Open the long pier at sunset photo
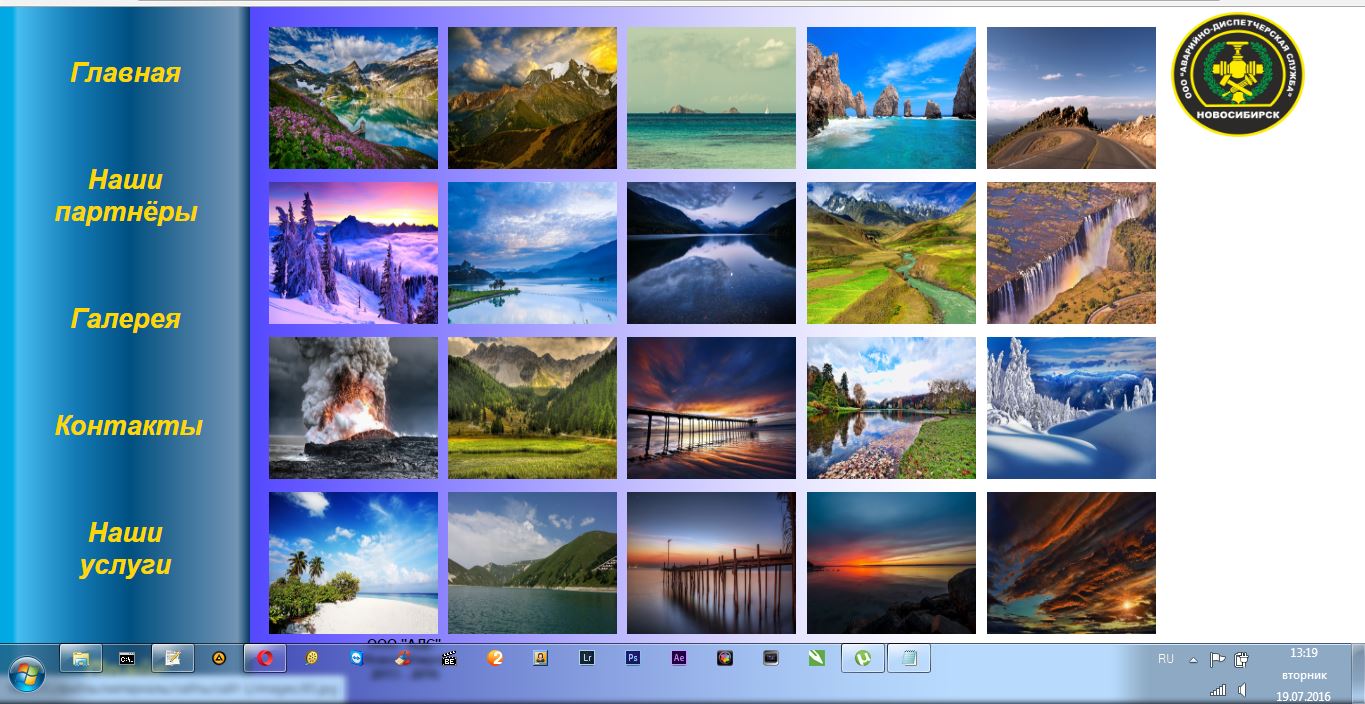 point(711,408)
